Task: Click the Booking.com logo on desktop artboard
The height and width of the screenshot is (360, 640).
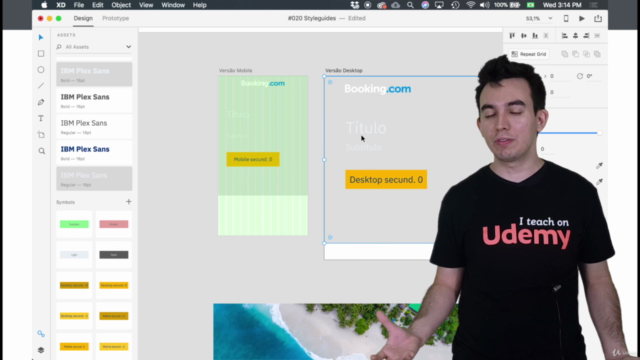Action: [378, 89]
